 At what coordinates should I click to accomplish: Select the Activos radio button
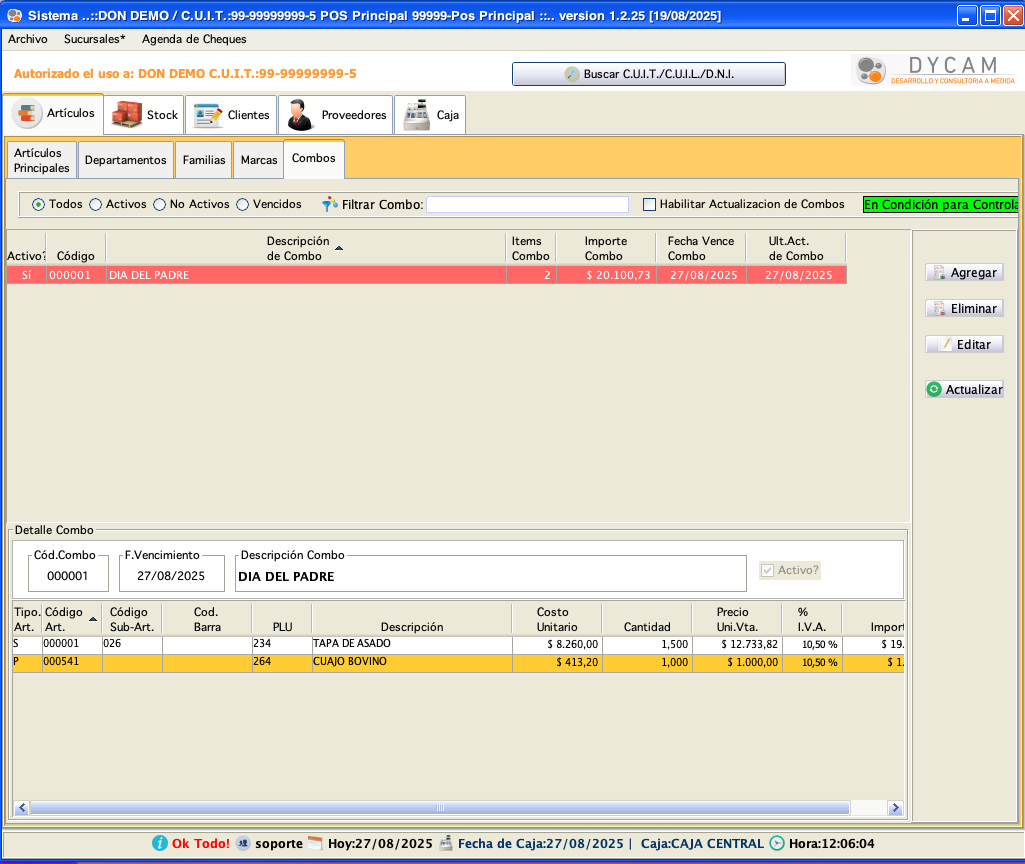point(96,204)
